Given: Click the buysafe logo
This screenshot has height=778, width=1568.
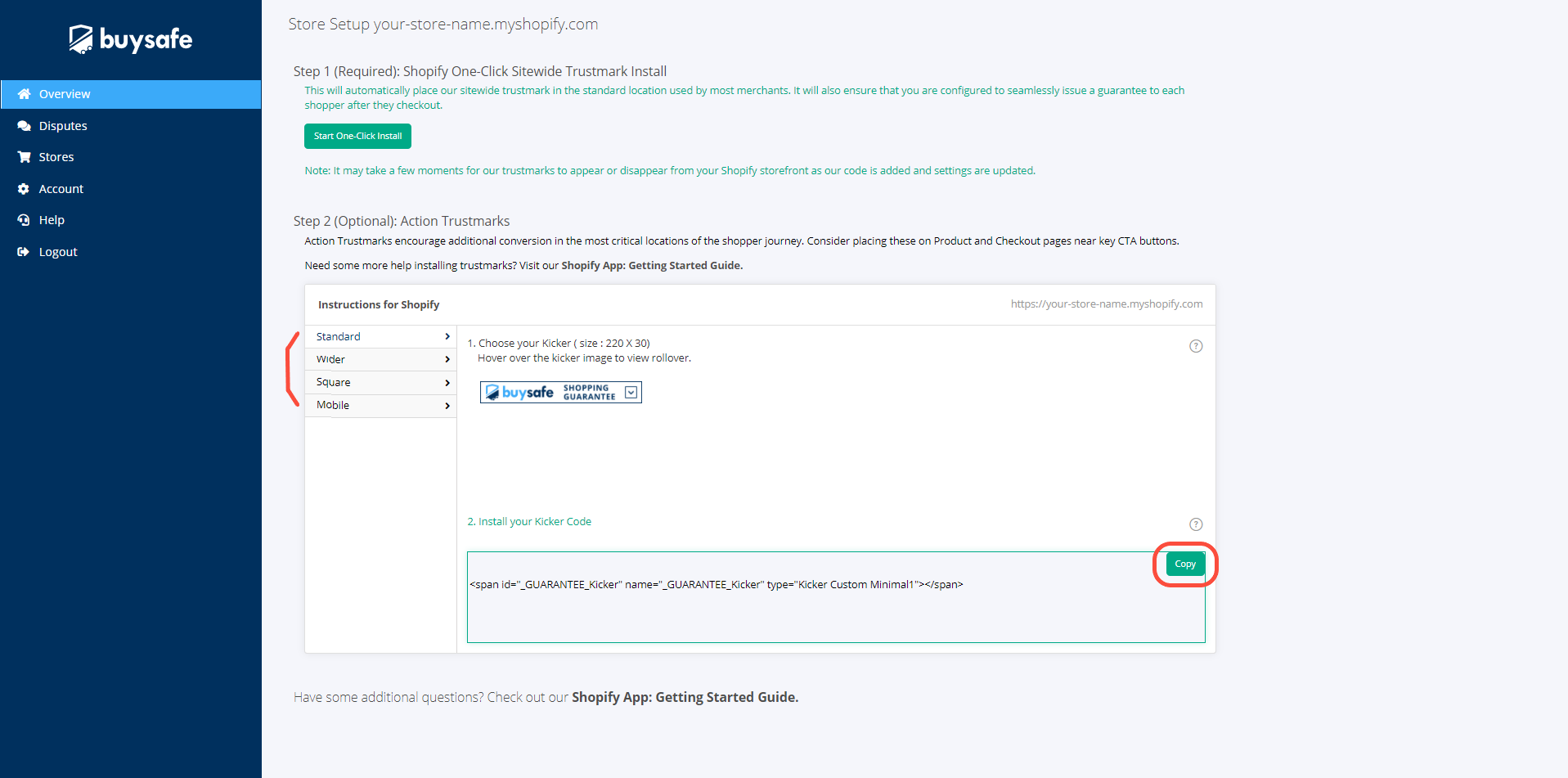Looking at the screenshot, I should [x=131, y=39].
